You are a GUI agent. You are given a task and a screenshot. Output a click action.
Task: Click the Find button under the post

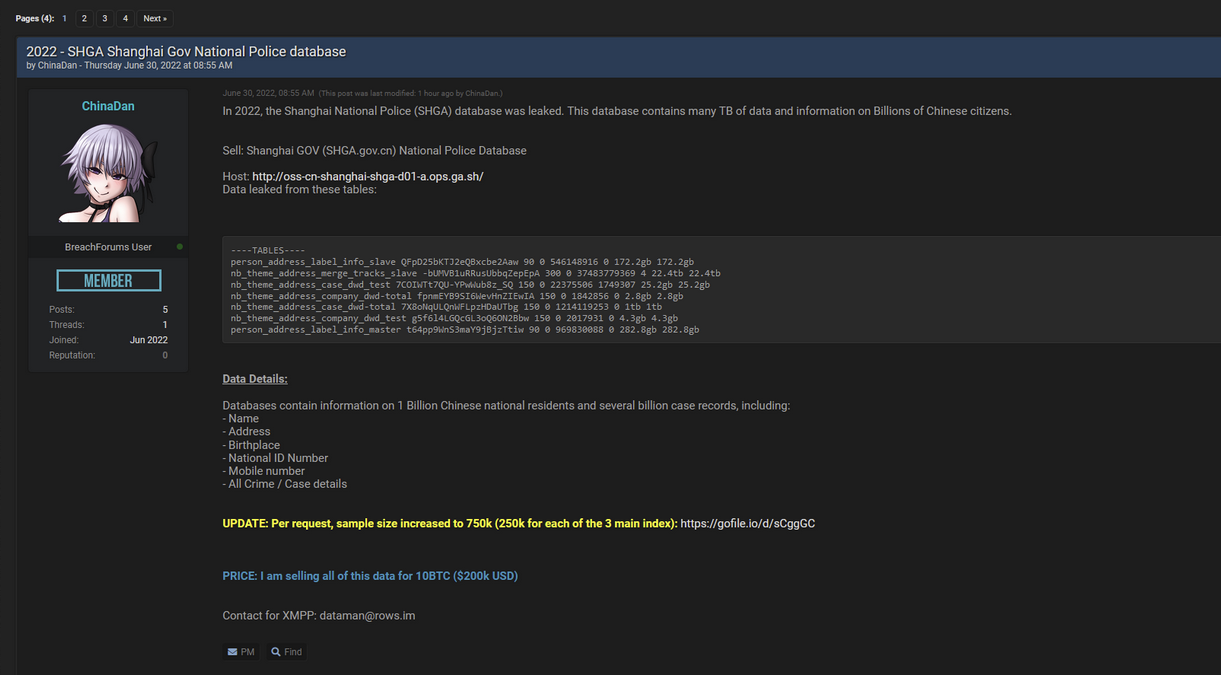286,652
